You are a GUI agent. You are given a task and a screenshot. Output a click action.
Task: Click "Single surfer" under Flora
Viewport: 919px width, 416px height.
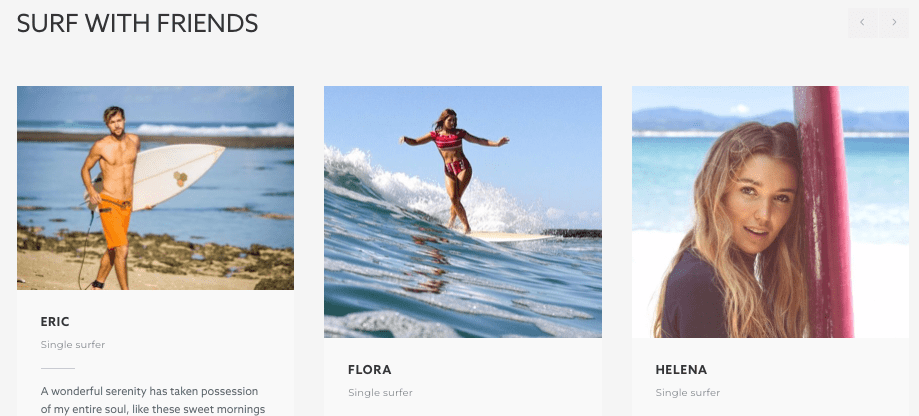(380, 393)
